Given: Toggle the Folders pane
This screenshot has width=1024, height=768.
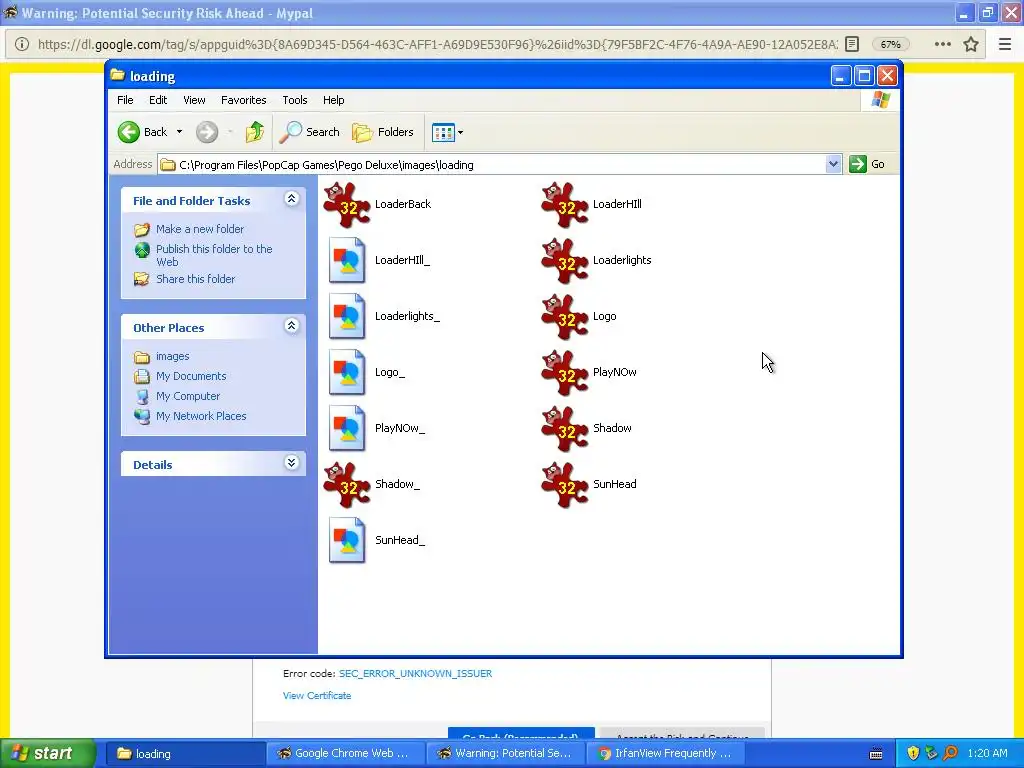Looking at the screenshot, I should (x=383, y=132).
